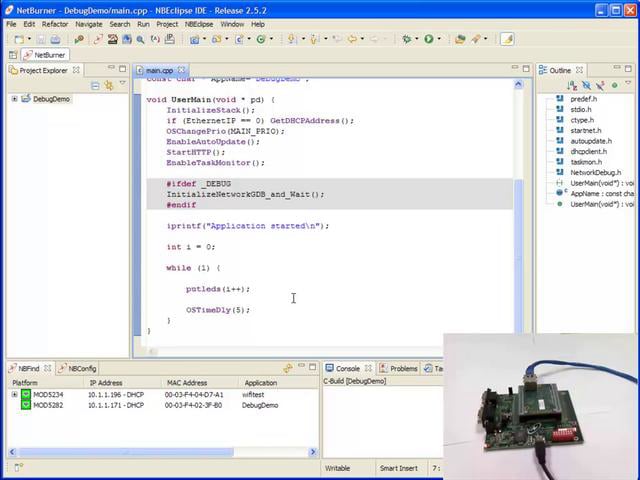The height and width of the screenshot is (480, 640).
Task: Open stdio.h include in the Outline
Action: (x=581, y=109)
